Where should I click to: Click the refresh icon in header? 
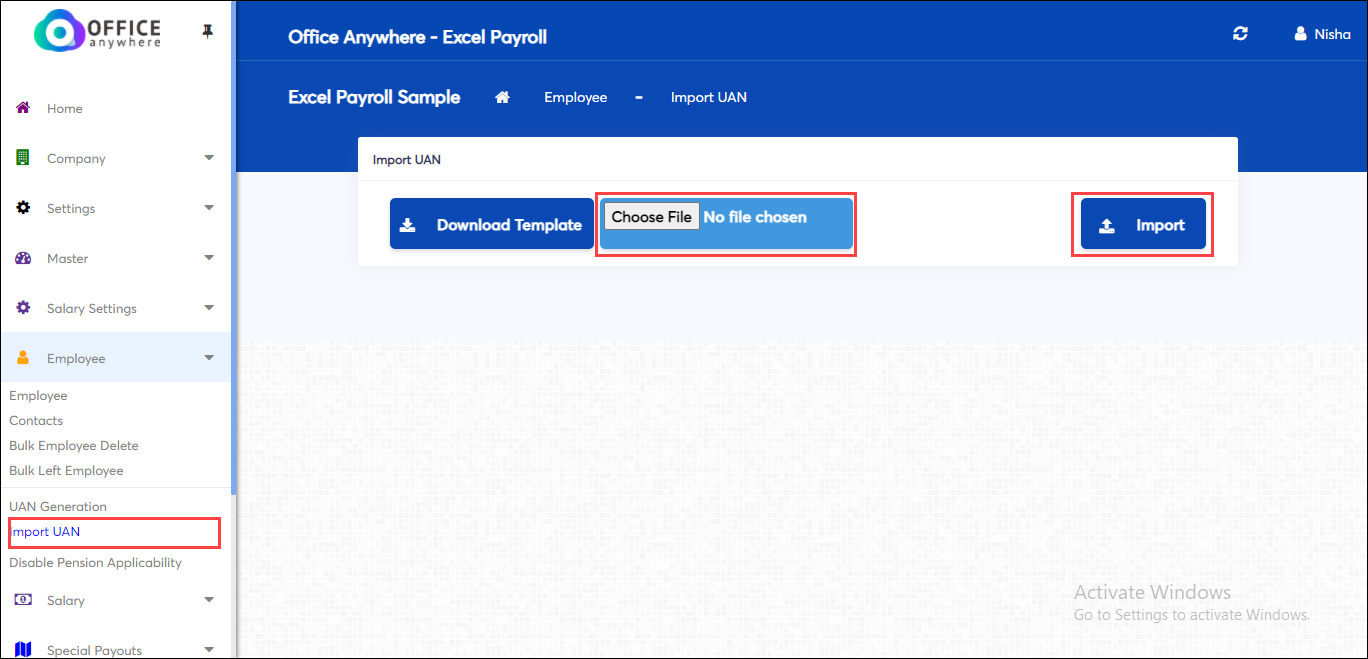(1240, 33)
